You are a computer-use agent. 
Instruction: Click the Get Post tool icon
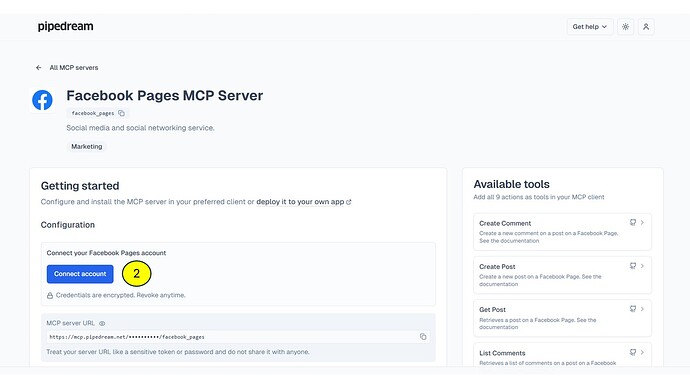(x=633, y=309)
